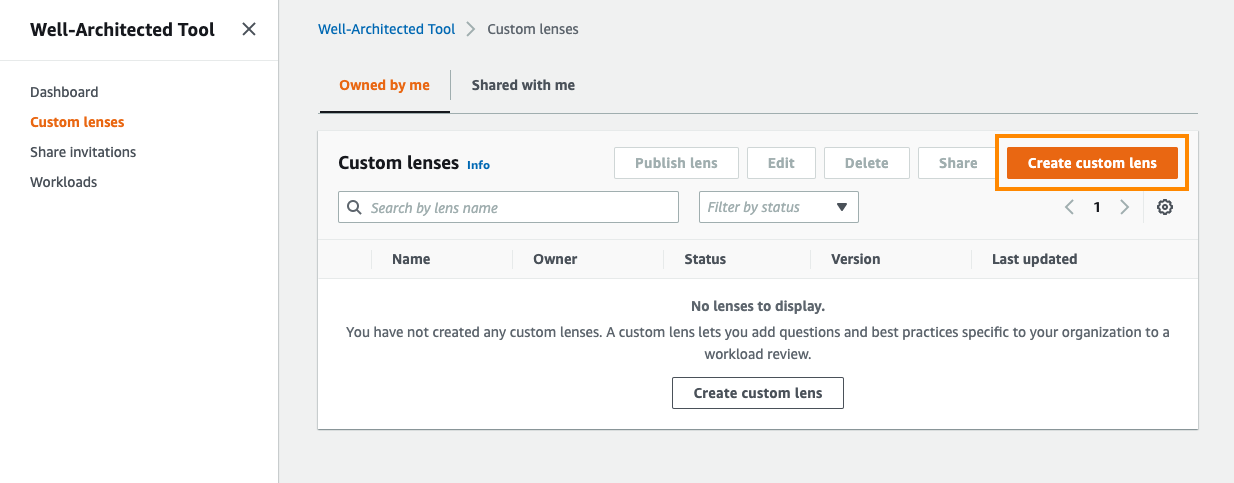This screenshot has height=483, width=1234.
Task: Click the Status column header
Action: 705,259
